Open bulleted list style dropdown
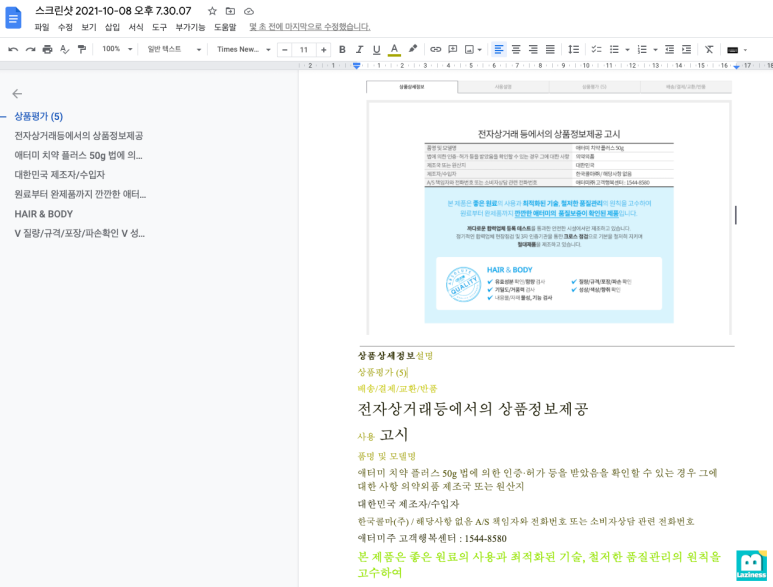The image size is (773, 587). [627, 49]
